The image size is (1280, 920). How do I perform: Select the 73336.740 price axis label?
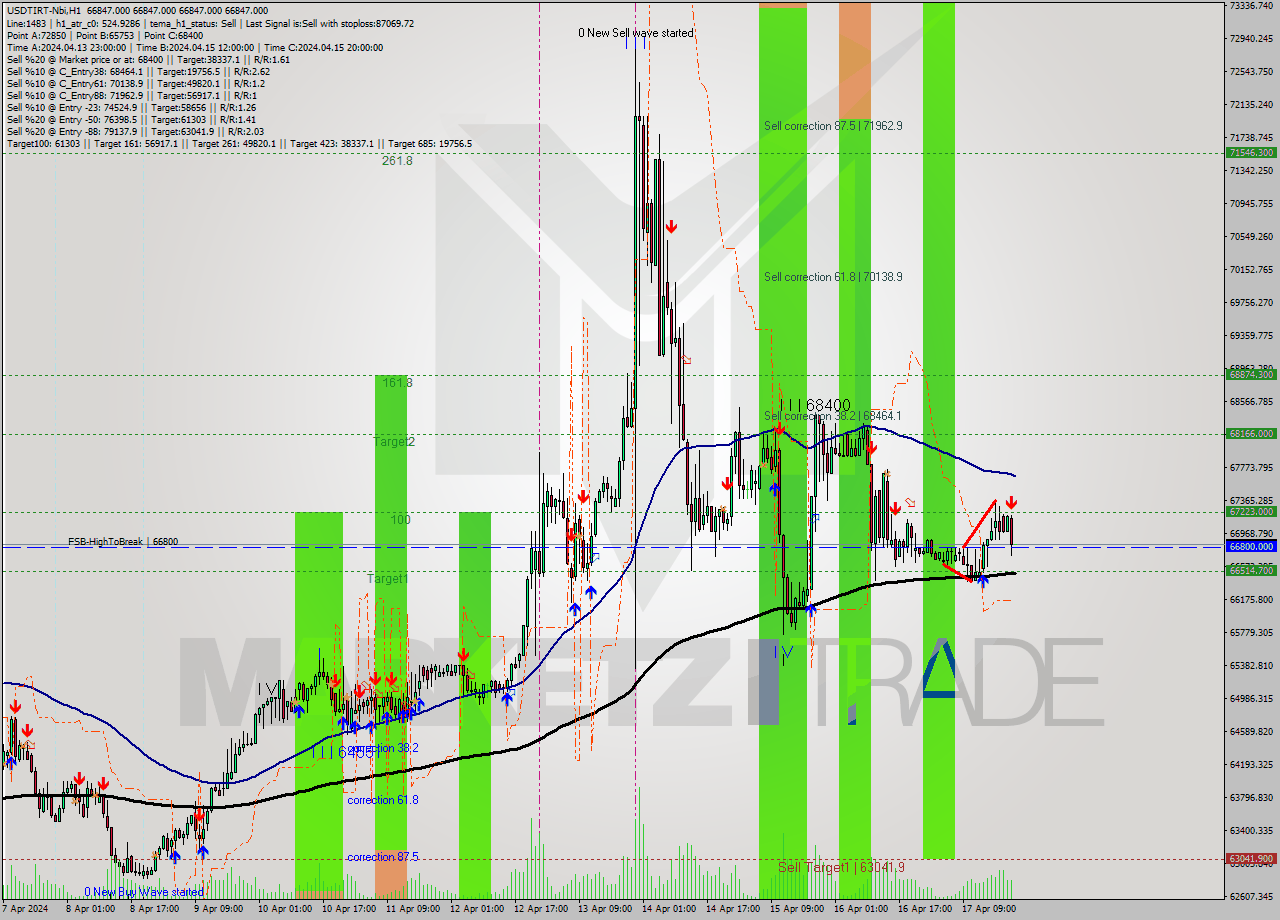(x=1251, y=5)
